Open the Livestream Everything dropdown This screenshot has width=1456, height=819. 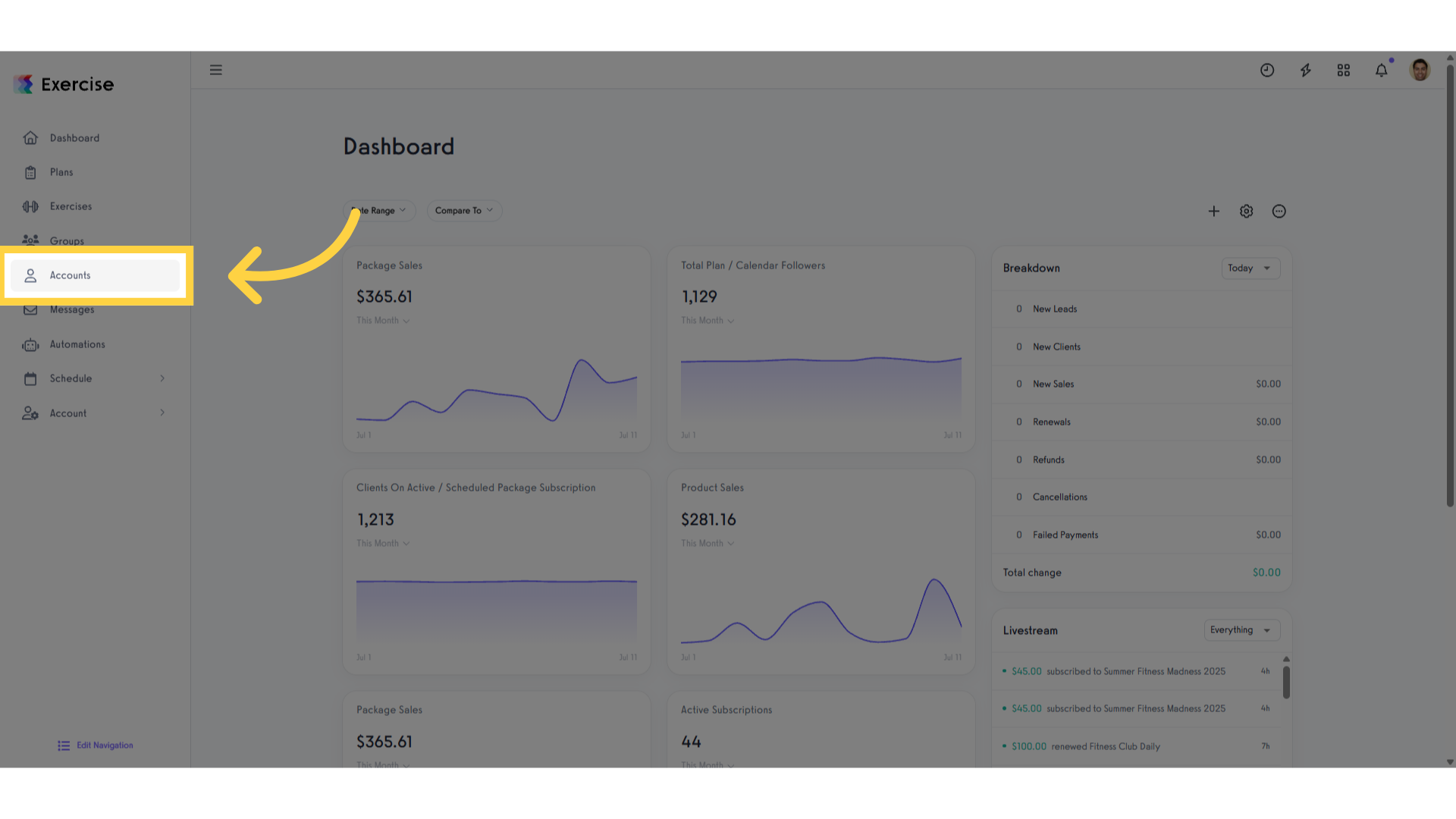[1241, 630]
